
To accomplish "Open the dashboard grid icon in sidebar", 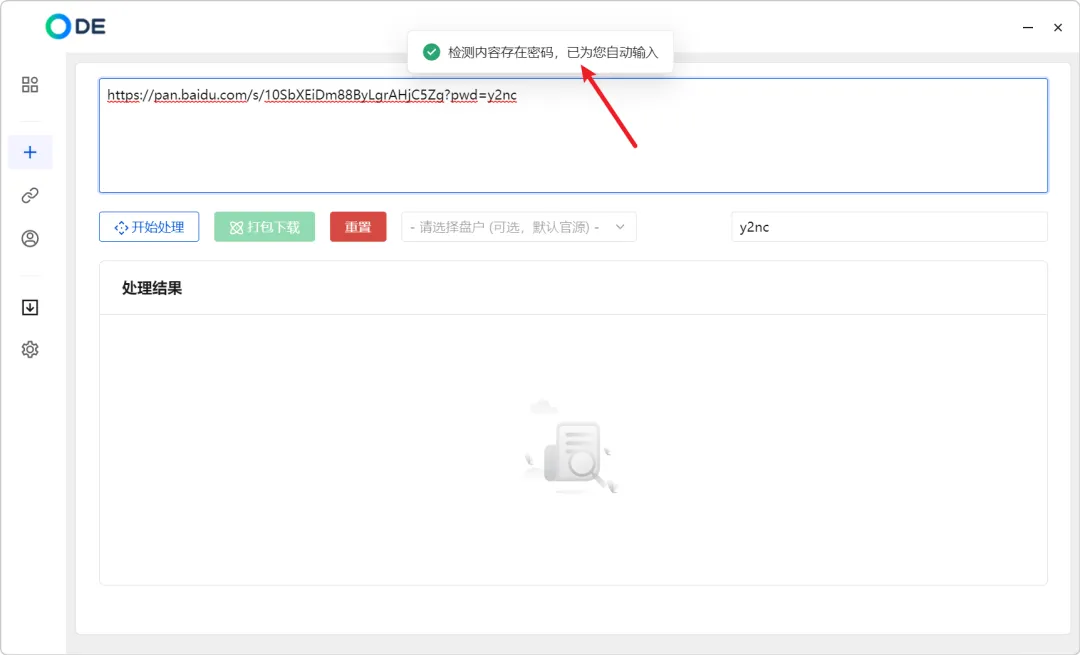I will click(30, 84).
